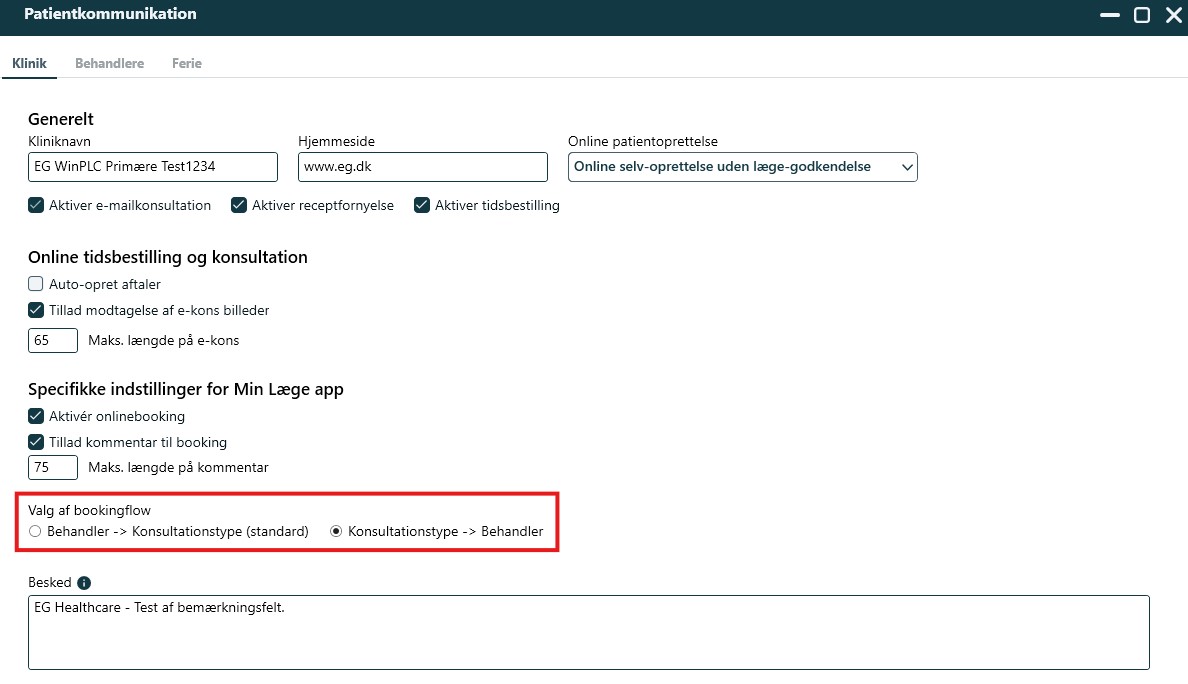
Task: Click the Hjemmeside input field
Action: [422, 167]
